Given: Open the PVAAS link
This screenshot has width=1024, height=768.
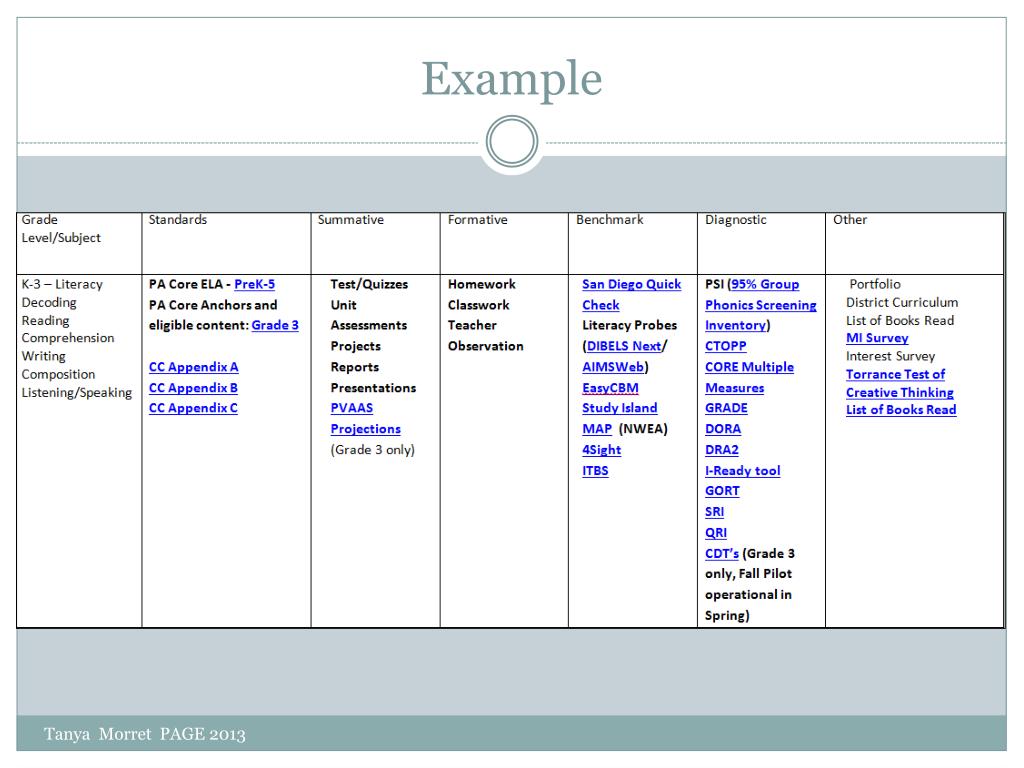Looking at the screenshot, I should coord(351,408).
